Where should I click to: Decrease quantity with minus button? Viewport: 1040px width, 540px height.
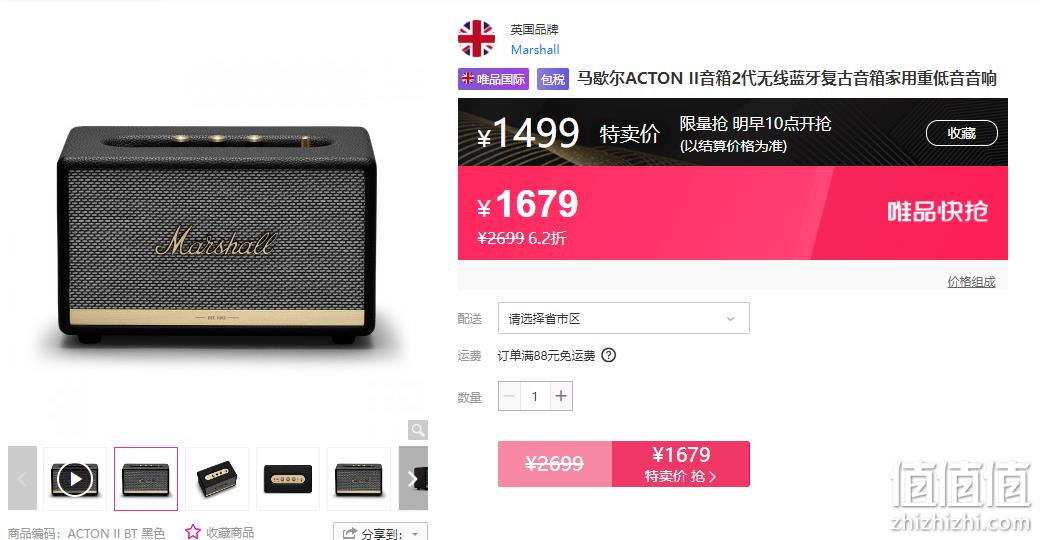[x=509, y=396]
